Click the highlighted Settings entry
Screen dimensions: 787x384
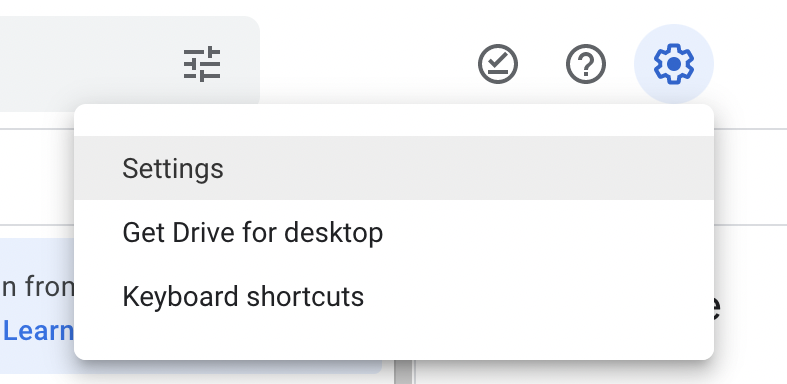click(394, 168)
